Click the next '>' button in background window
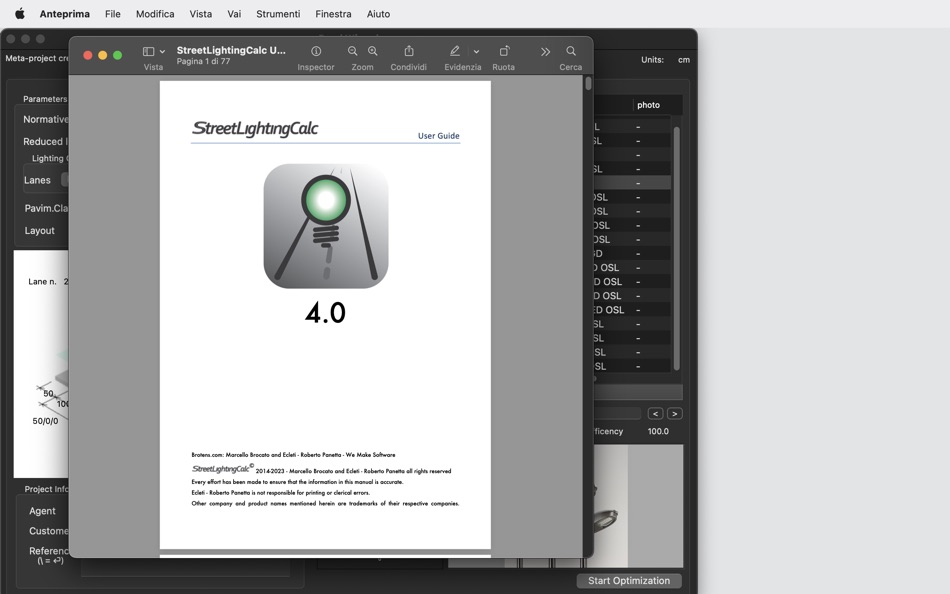 [674, 413]
